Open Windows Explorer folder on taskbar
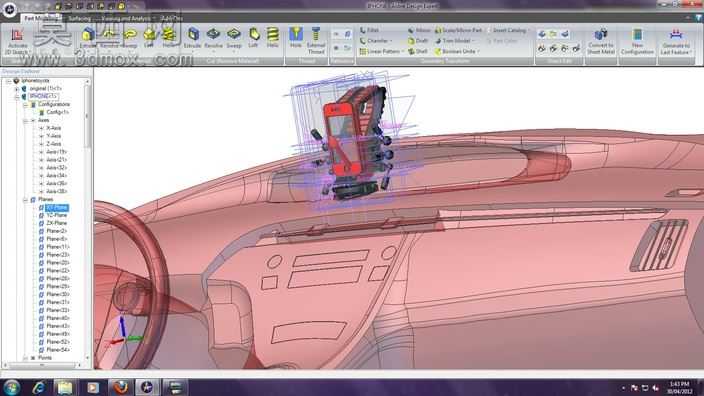The height and width of the screenshot is (396, 704). 65,387
